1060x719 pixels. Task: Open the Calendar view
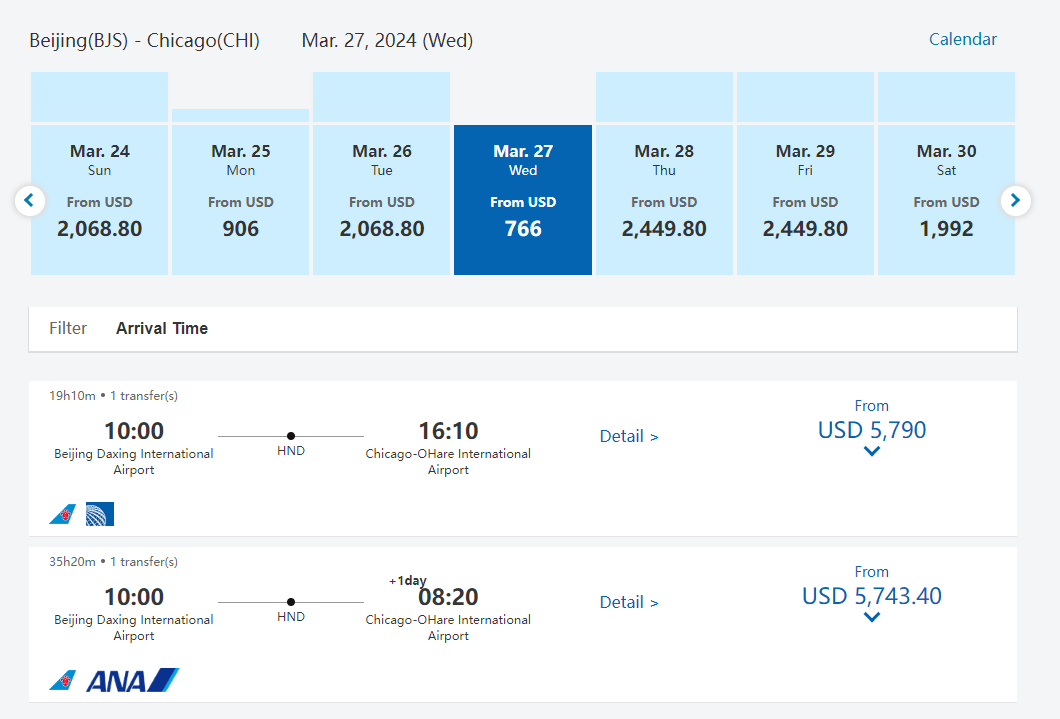[962, 39]
